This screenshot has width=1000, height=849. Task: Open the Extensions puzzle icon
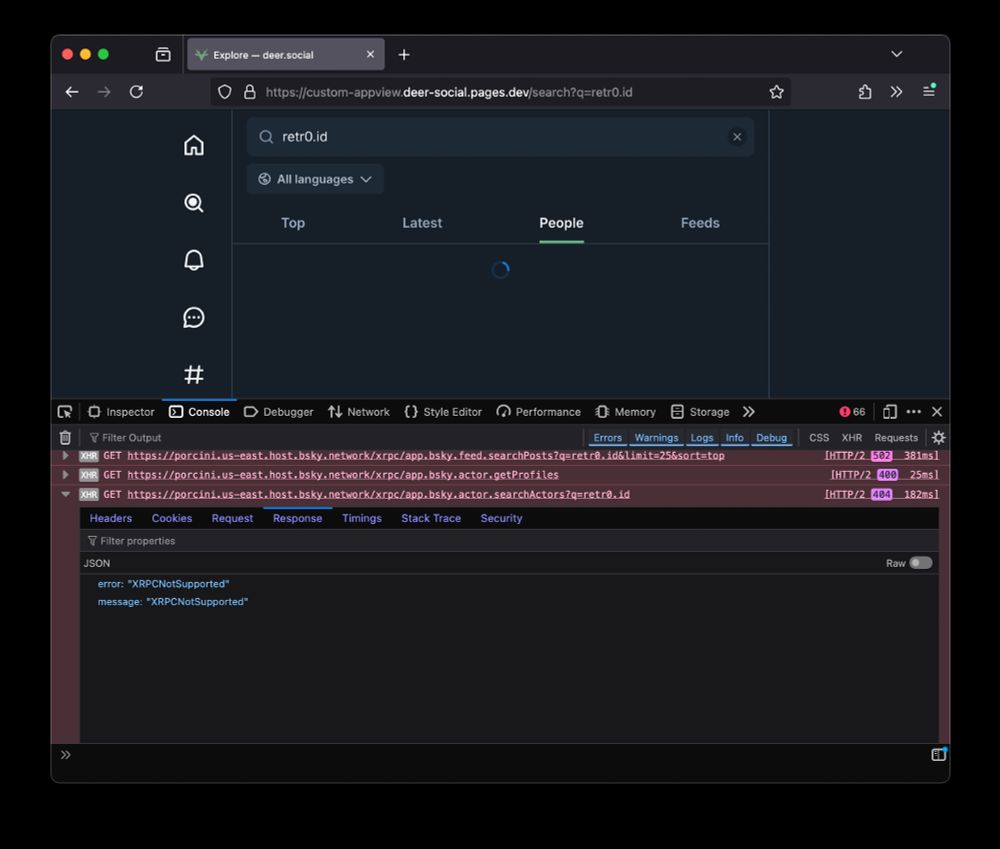click(865, 92)
